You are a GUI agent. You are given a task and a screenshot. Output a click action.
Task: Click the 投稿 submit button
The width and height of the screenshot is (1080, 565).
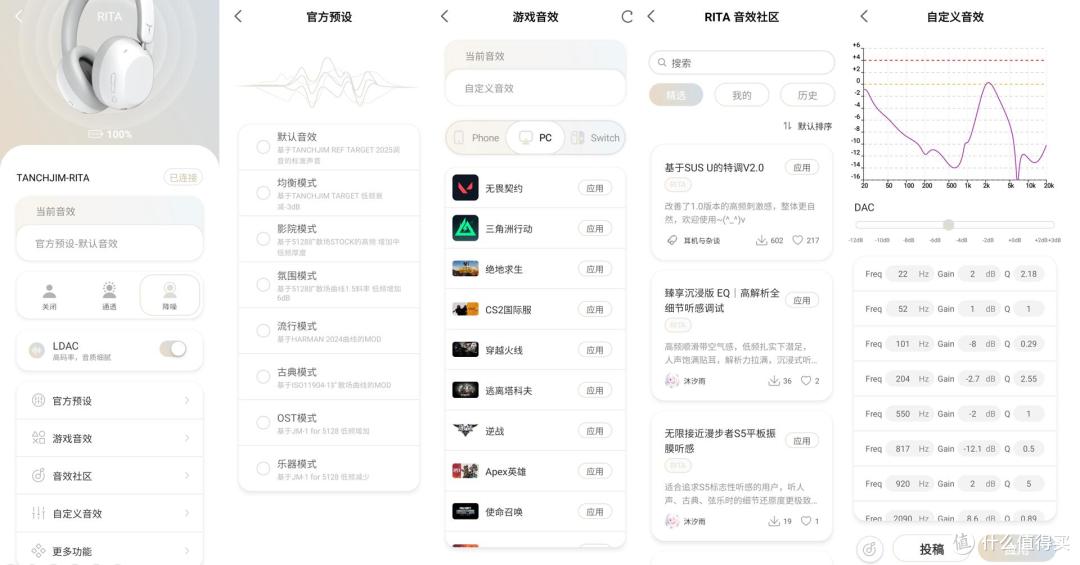click(x=932, y=549)
